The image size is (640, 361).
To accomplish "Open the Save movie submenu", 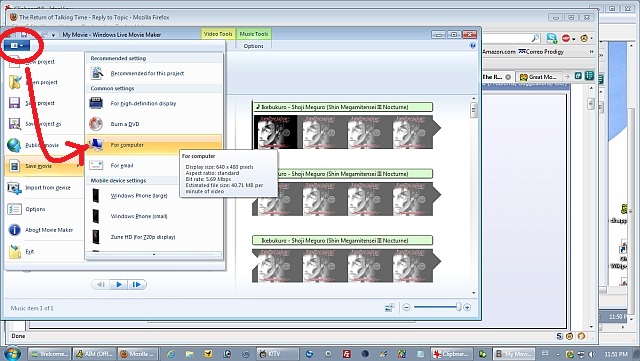I will [x=44, y=166].
